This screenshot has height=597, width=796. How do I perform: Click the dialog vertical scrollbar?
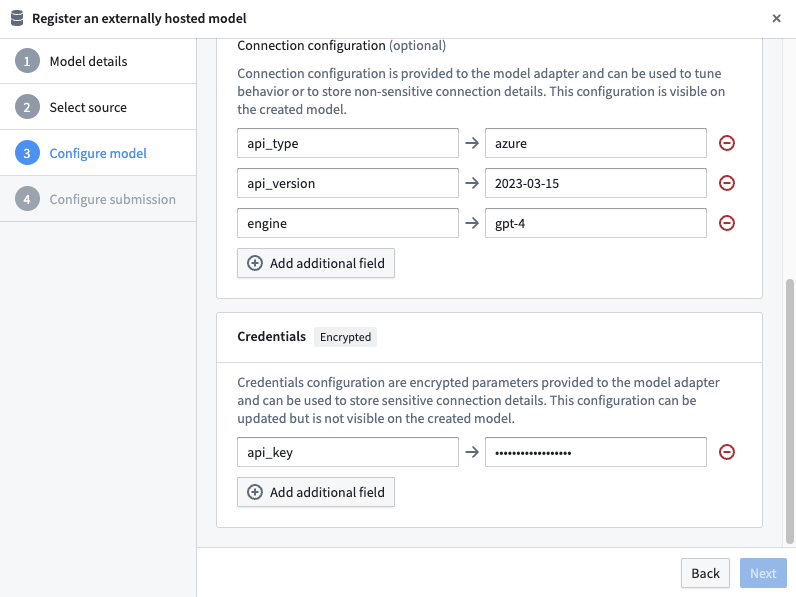[790, 411]
